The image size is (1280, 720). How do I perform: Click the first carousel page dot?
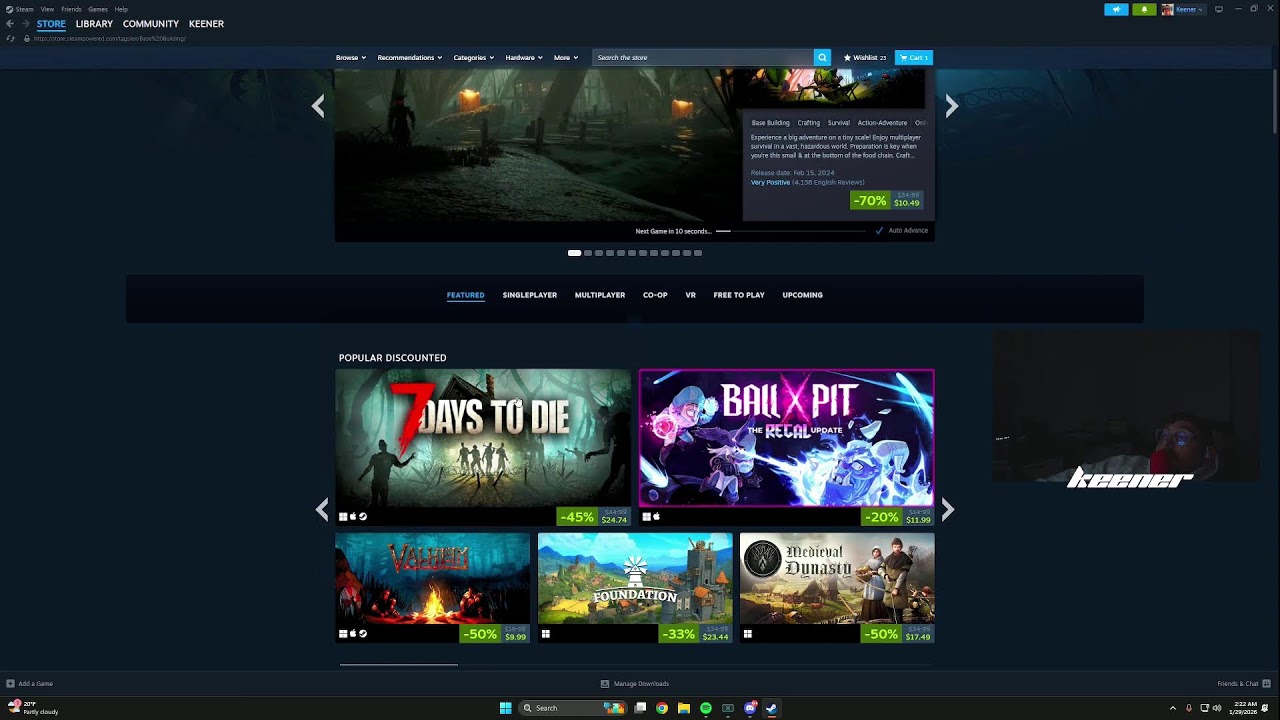click(x=574, y=253)
